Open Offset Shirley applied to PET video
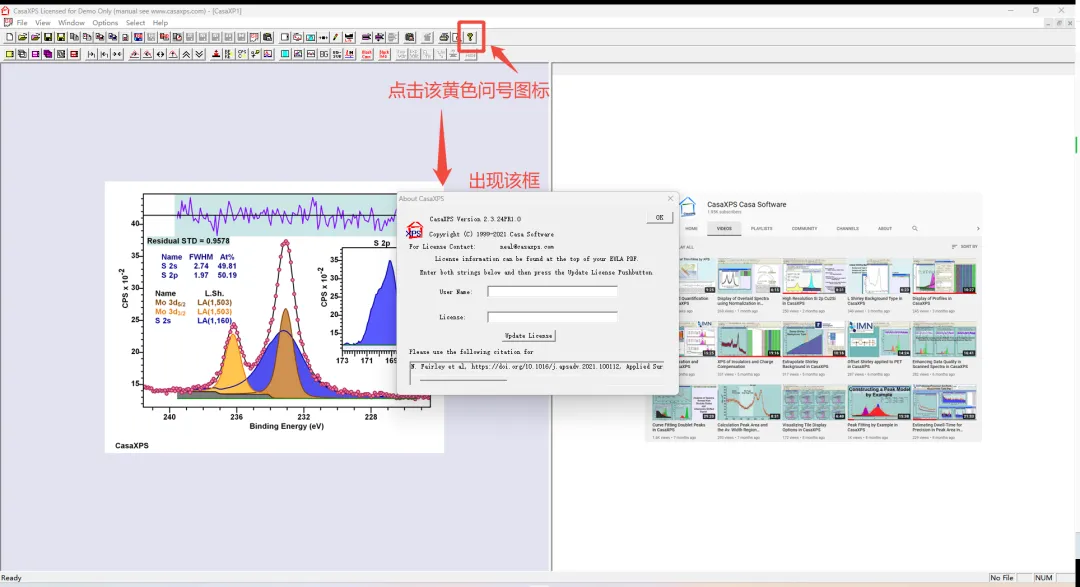1080x587 pixels. (x=878, y=339)
